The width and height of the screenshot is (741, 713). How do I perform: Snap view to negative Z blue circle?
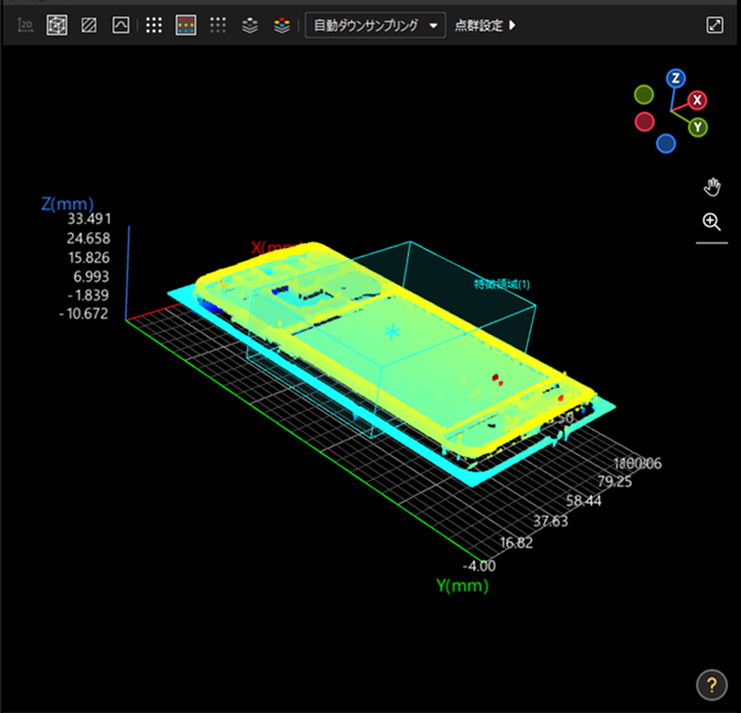click(666, 144)
